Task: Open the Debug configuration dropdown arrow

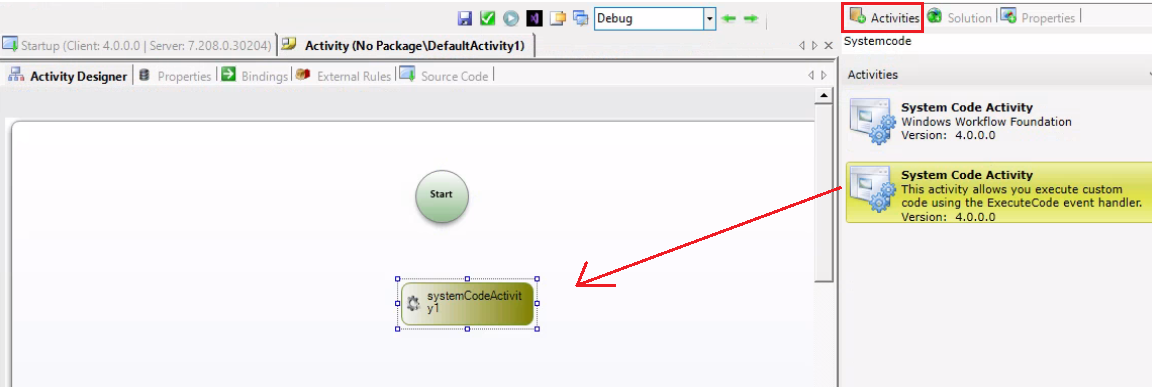Action: [x=710, y=18]
